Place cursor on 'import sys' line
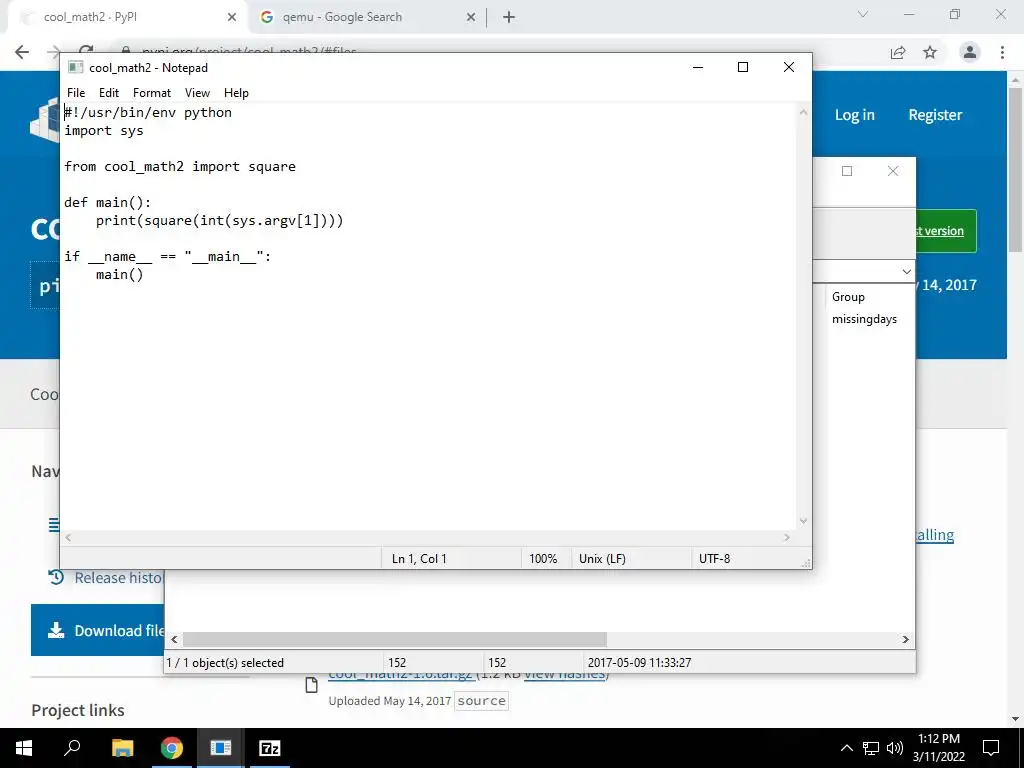1024x768 pixels. click(x=104, y=131)
